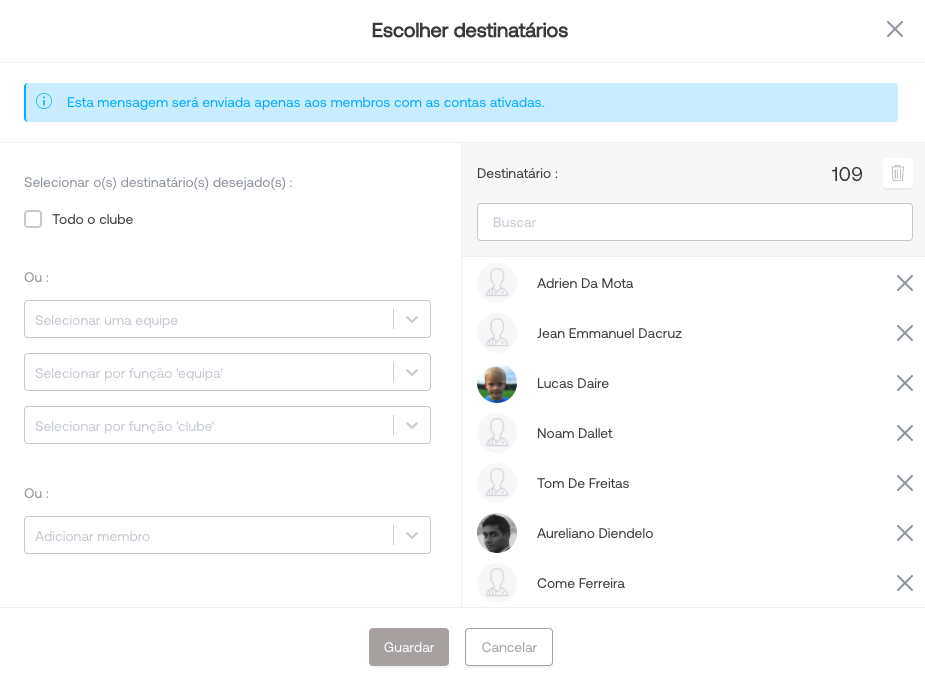The height and width of the screenshot is (674, 925).
Task: Remove Aureliano Diendelo from the list
Action: tap(904, 533)
